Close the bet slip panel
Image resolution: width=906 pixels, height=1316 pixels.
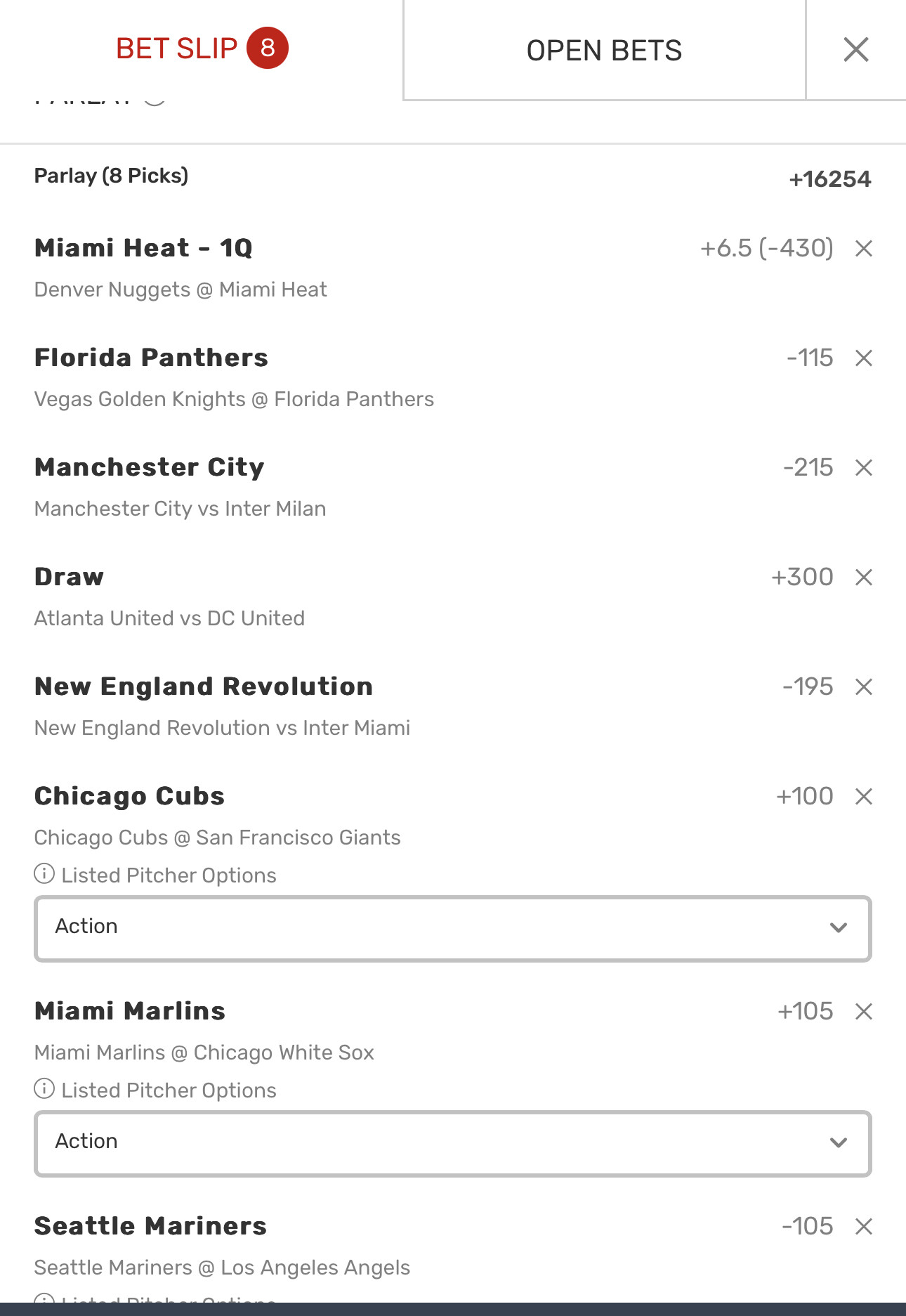[x=855, y=49]
